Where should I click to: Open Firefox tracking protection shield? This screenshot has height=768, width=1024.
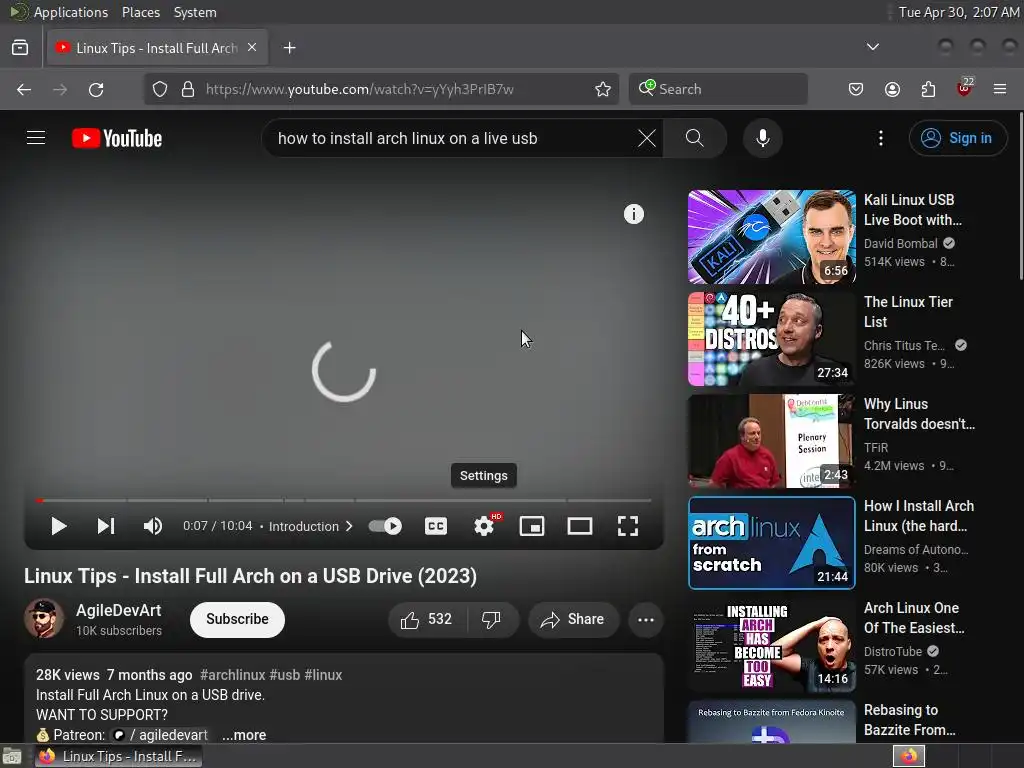160,89
